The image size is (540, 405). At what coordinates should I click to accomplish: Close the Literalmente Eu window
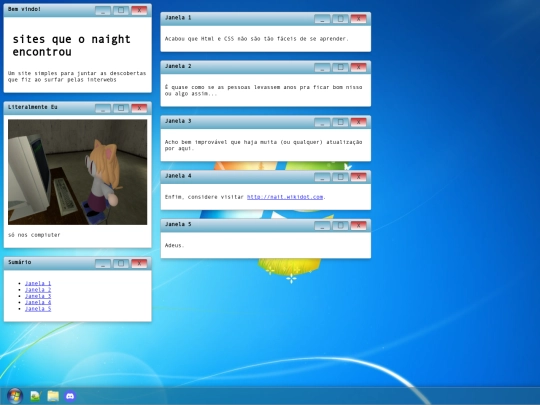click(x=139, y=108)
